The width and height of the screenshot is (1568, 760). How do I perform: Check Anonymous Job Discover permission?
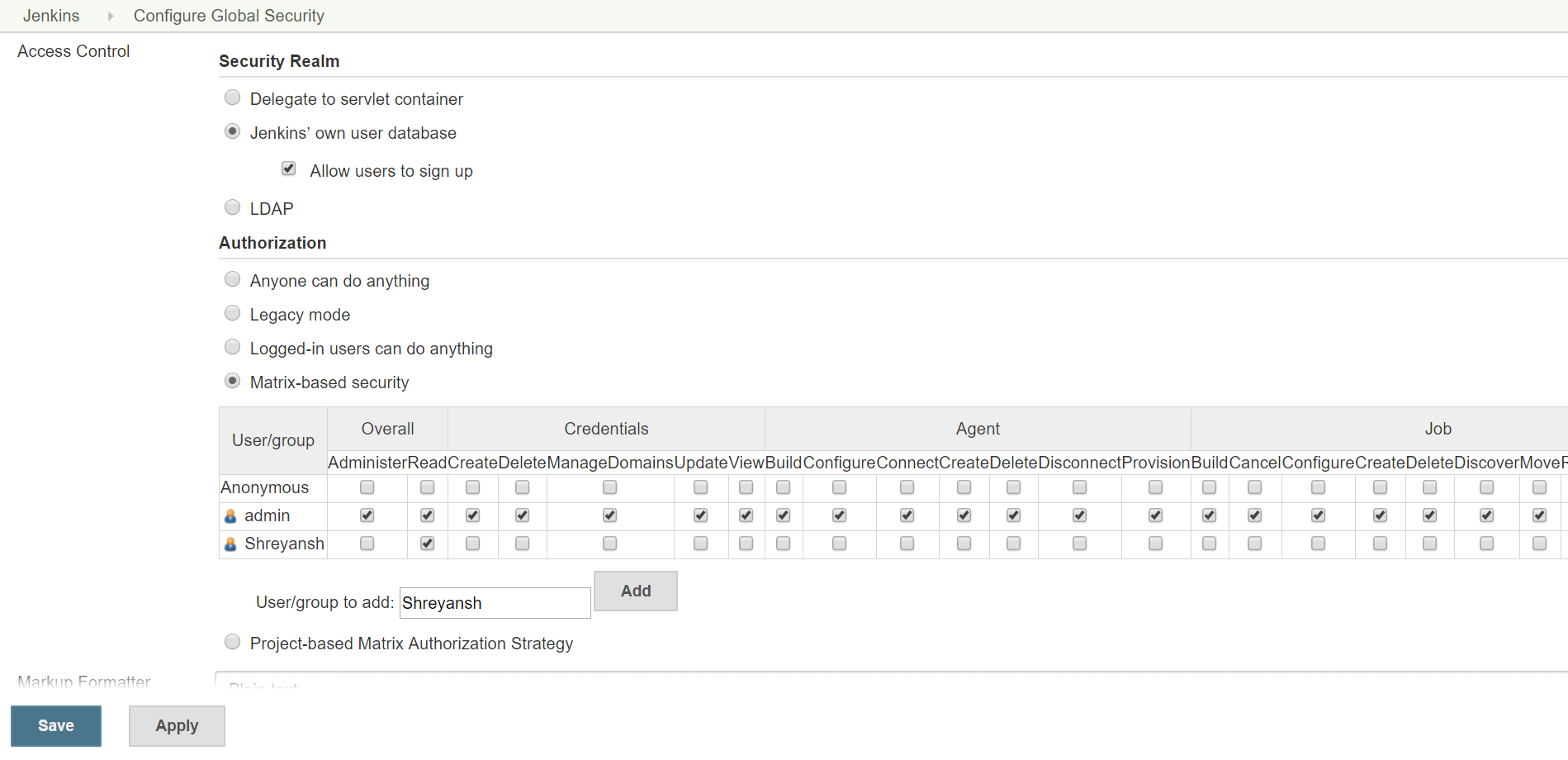tap(1487, 487)
